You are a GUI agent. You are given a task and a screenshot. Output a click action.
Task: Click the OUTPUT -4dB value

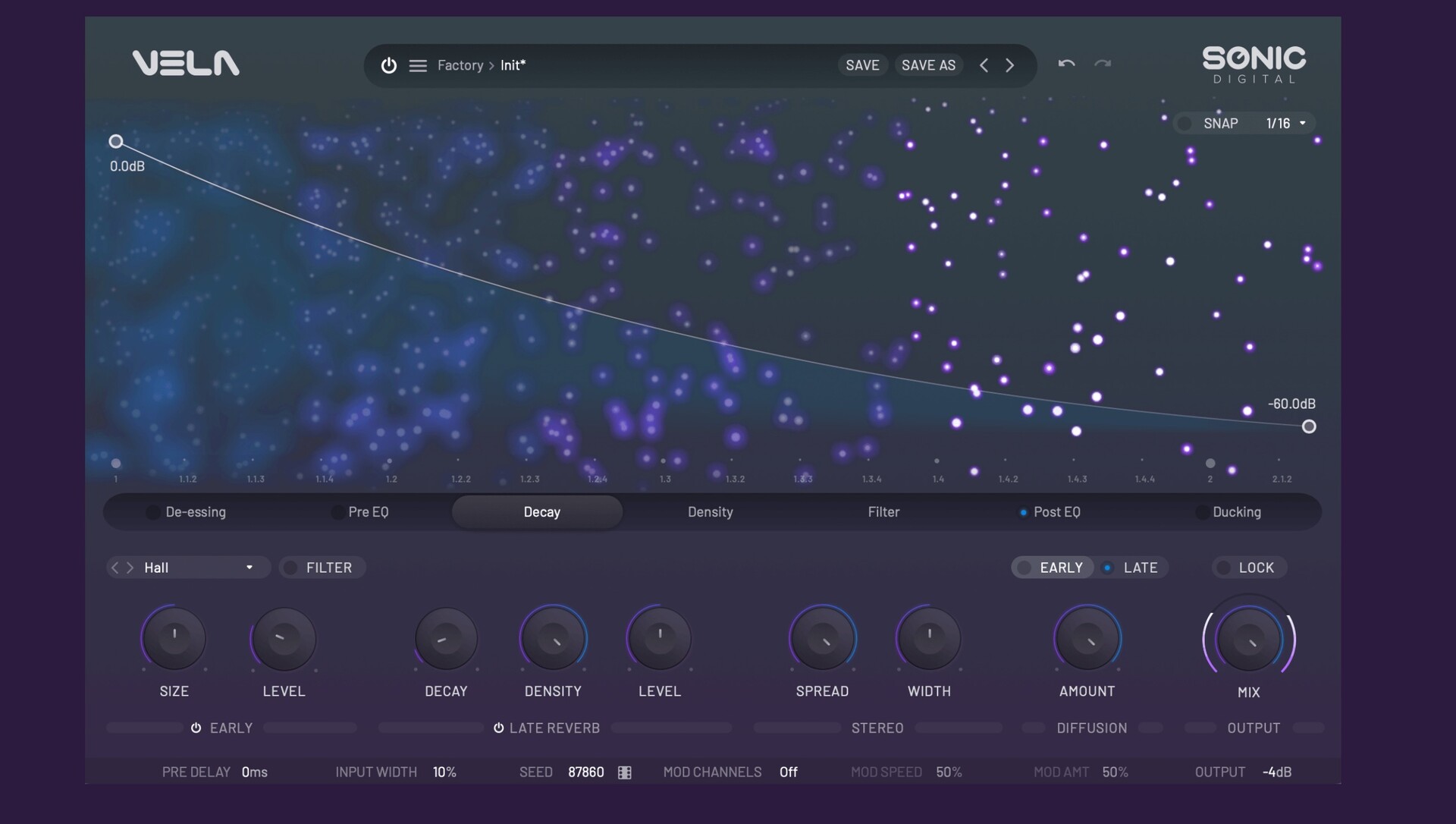coord(1277,772)
